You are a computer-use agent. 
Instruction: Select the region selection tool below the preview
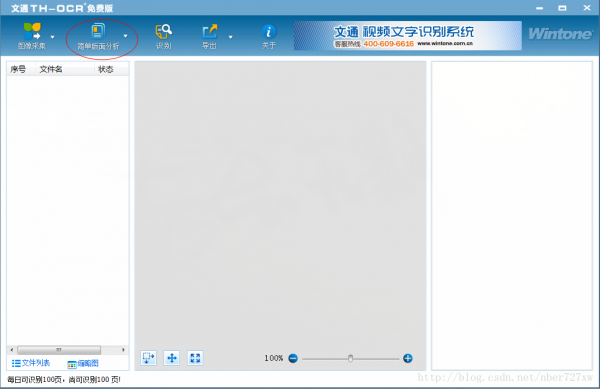pyautogui.click(x=148, y=358)
